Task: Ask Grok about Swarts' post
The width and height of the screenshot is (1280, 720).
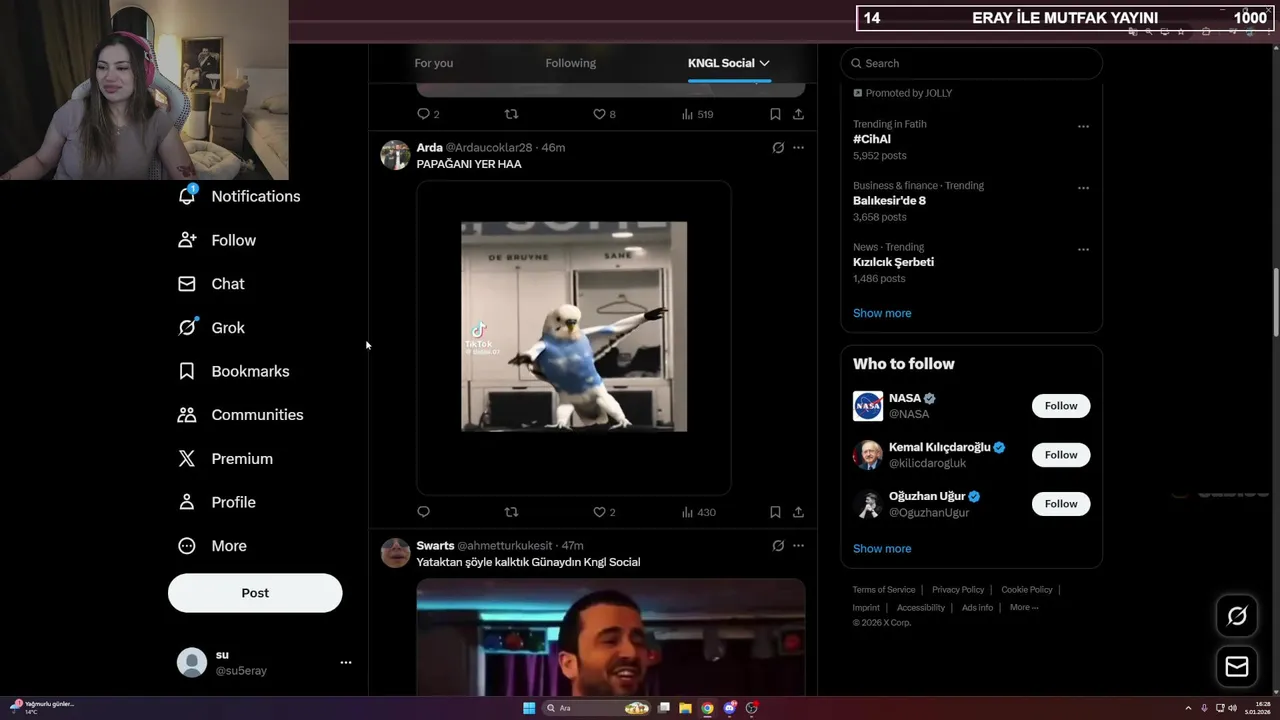Action: click(778, 546)
